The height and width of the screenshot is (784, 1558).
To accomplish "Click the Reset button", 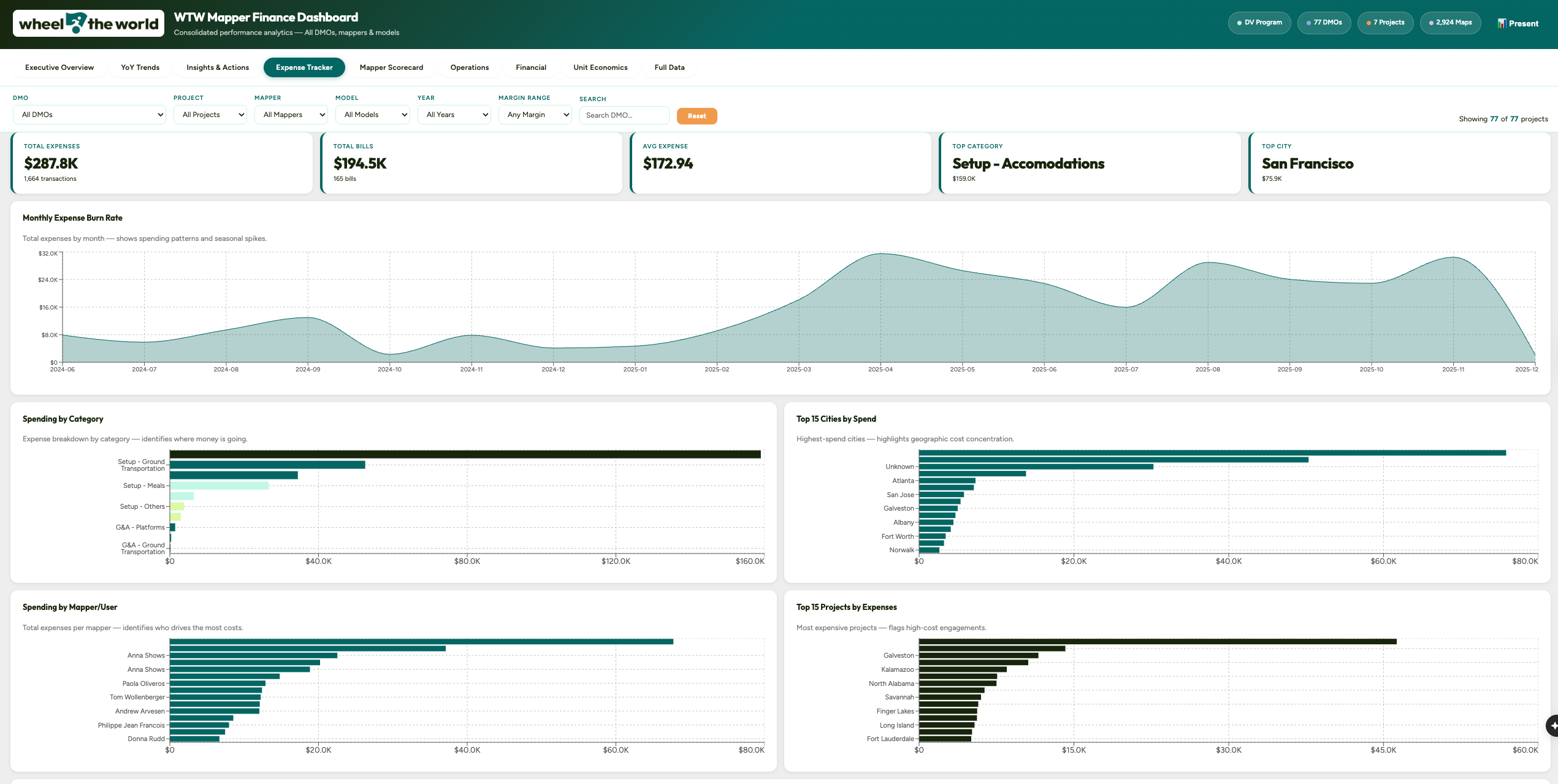I will [x=697, y=116].
